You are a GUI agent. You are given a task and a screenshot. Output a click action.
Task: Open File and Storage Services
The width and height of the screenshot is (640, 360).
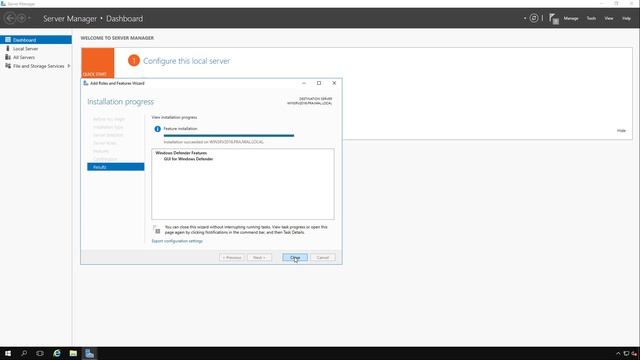38,66
